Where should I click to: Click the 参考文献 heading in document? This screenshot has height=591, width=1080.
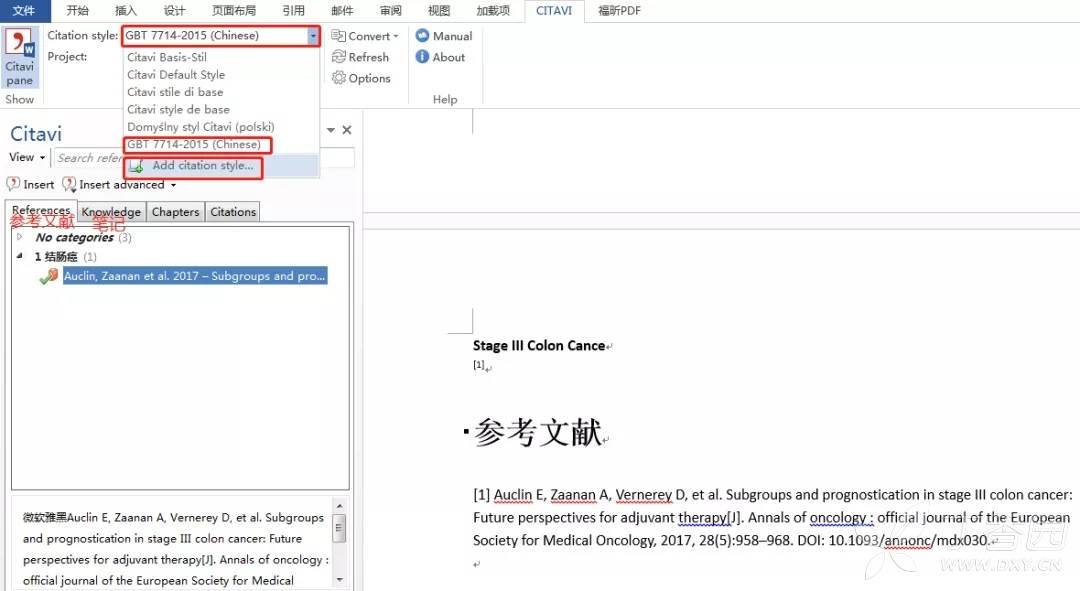537,433
